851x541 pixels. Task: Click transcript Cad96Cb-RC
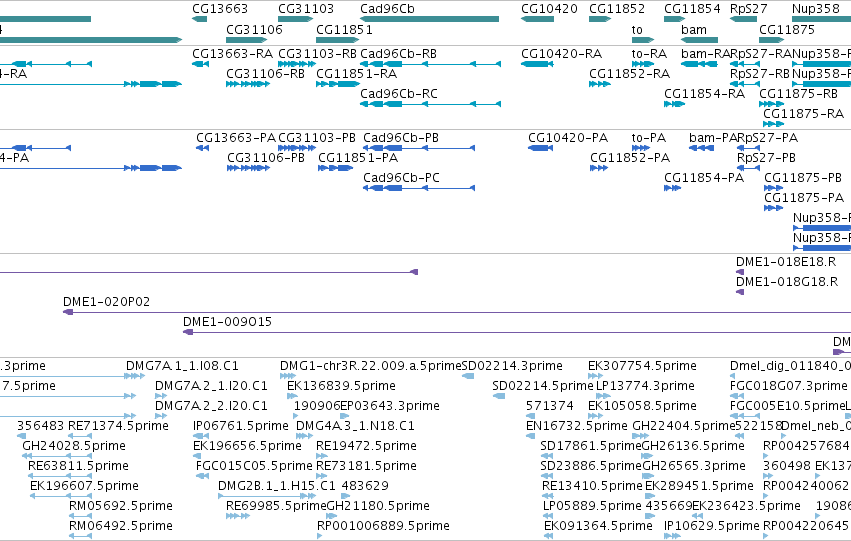(398, 94)
